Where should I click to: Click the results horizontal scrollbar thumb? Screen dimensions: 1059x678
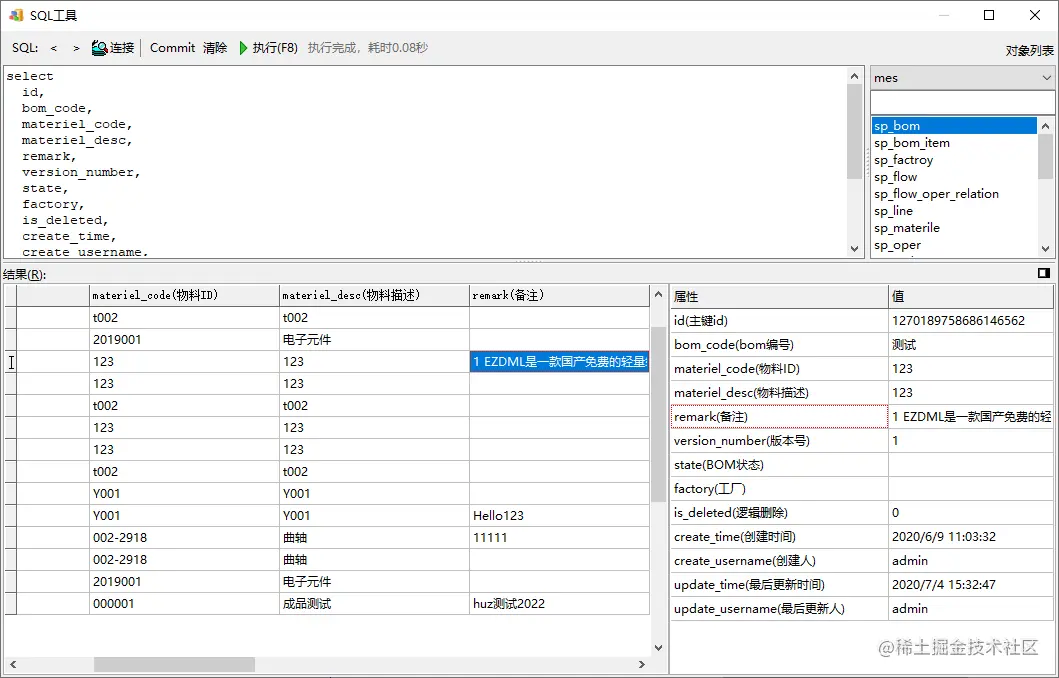(174, 664)
